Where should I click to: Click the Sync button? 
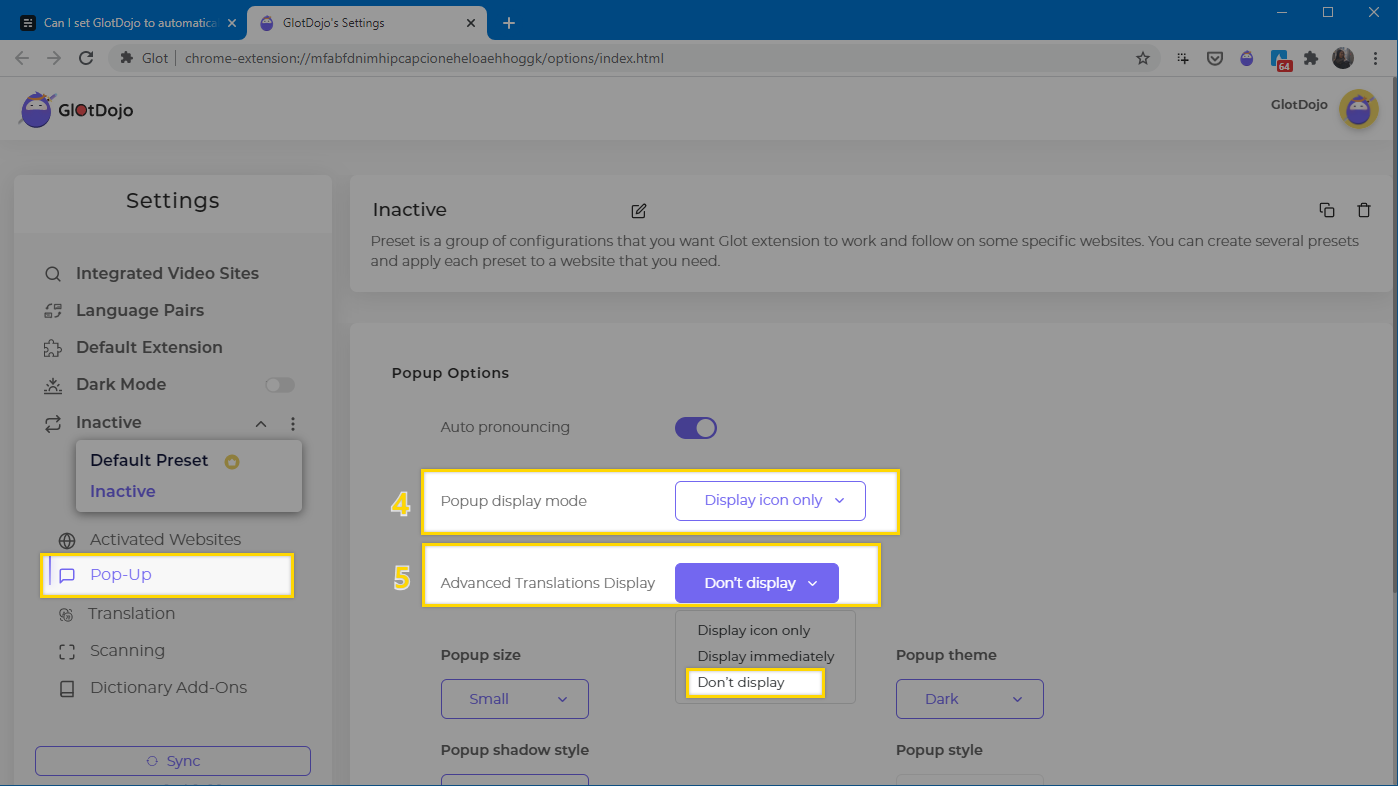point(173,761)
